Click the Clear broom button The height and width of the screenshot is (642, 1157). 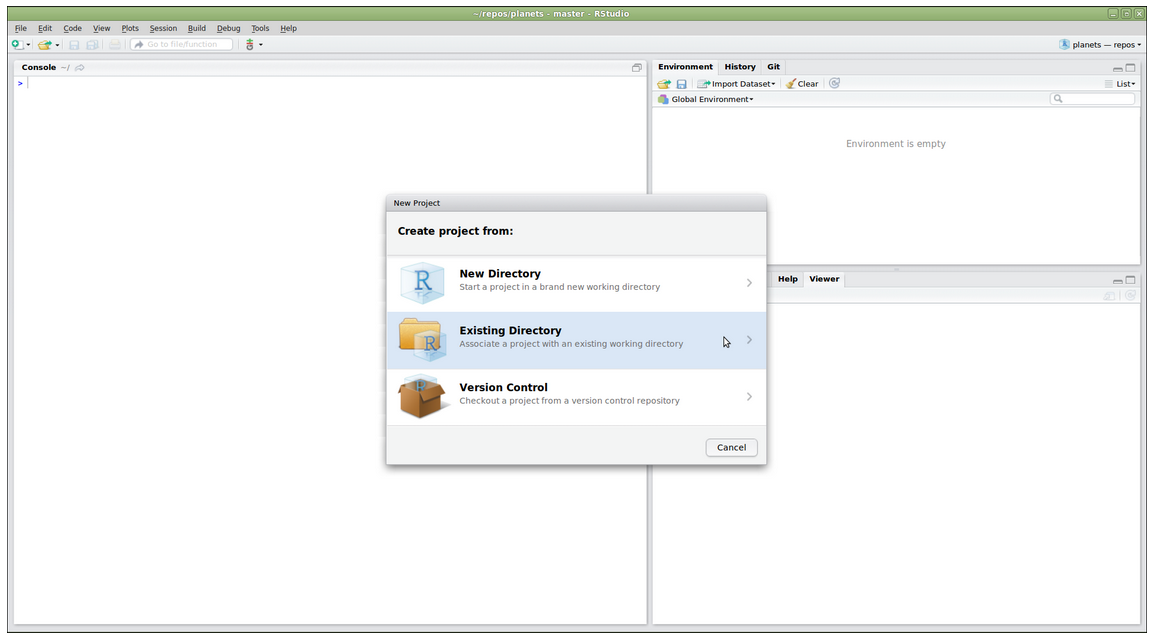click(x=802, y=84)
